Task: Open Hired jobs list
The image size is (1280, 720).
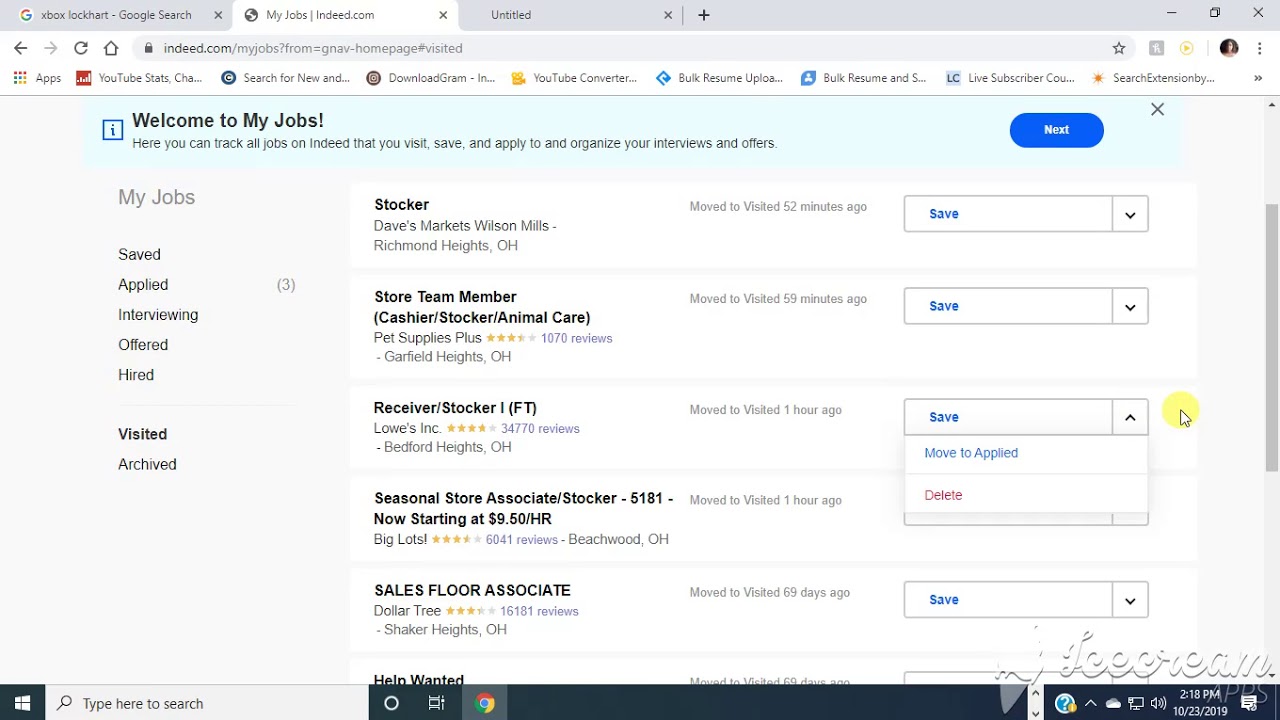Action: coord(136,375)
